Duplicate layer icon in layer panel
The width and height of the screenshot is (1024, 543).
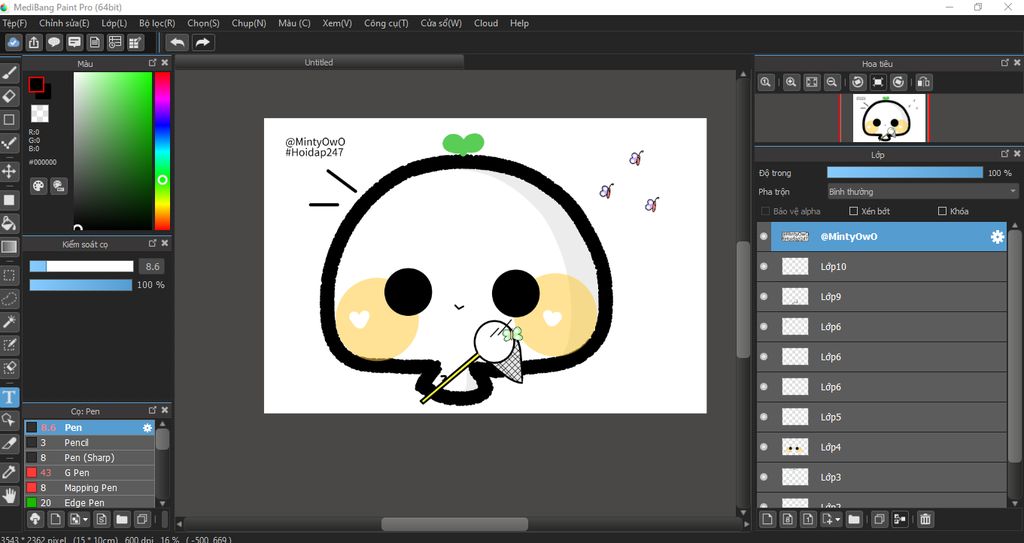[x=879, y=519]
